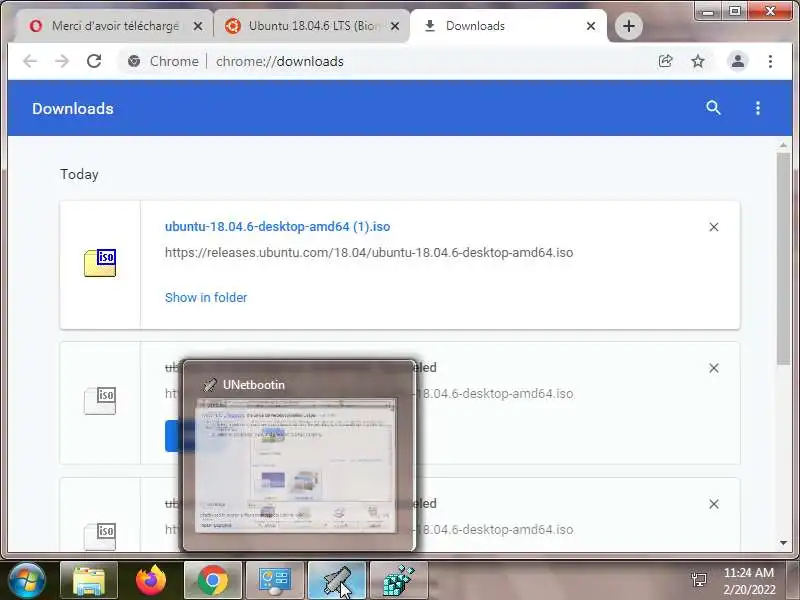
Task: Open a new tab with the plus button
Action: click(629, 26)
